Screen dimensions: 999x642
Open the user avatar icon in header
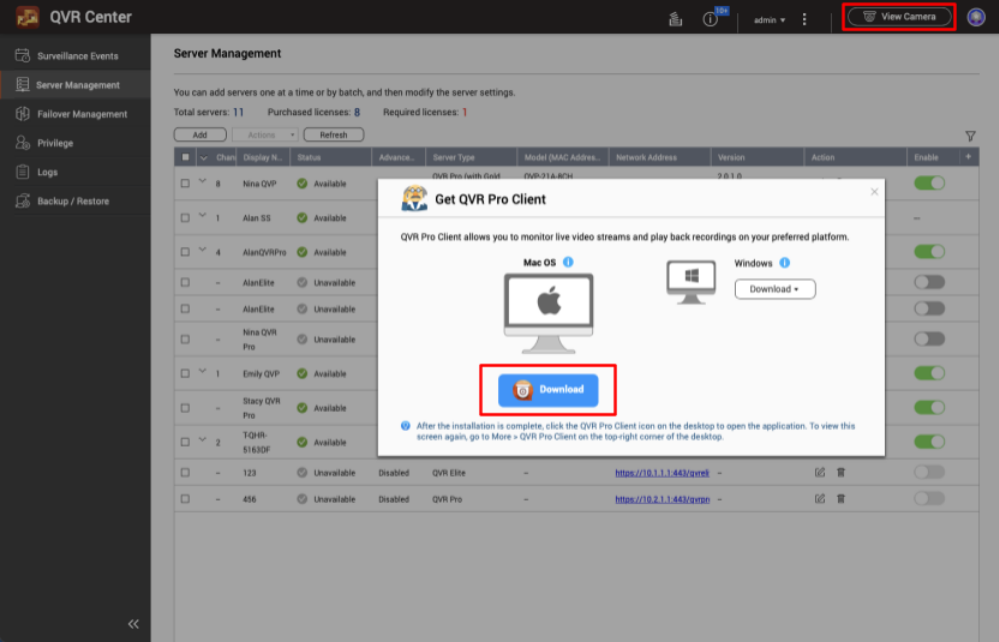point(975,17)
